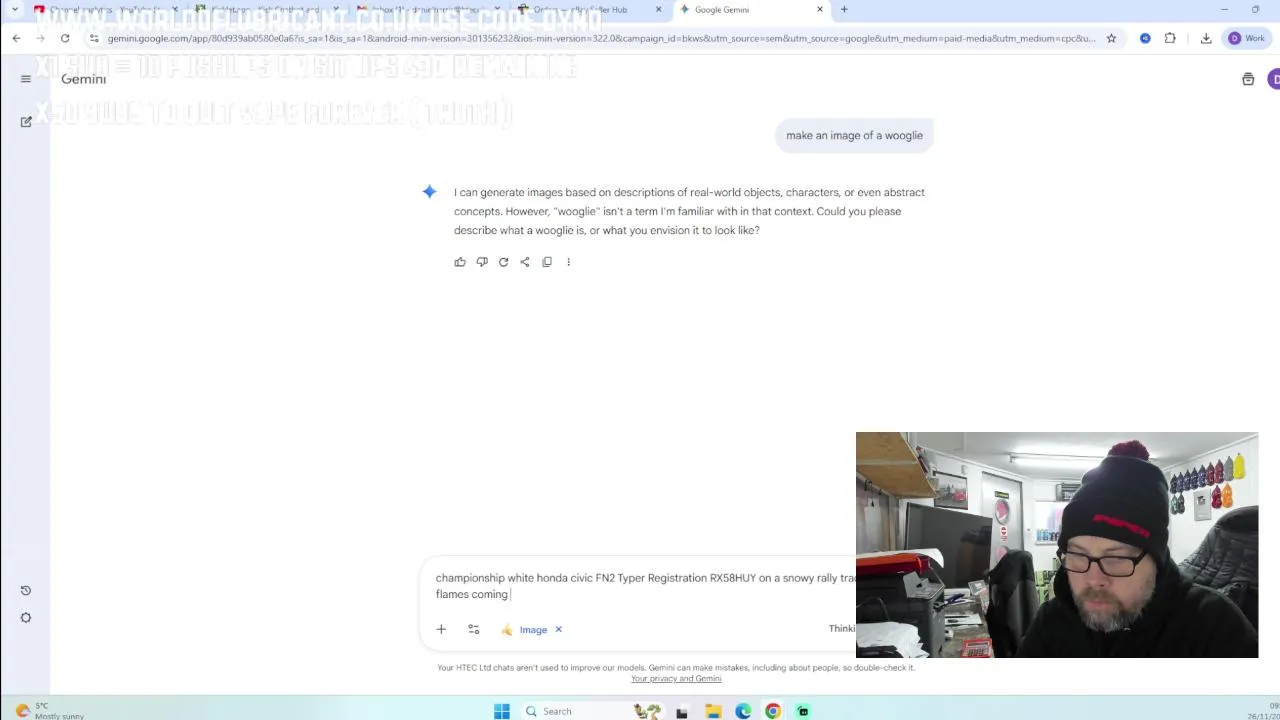
Task: Copy the response text
Action: 547,262
